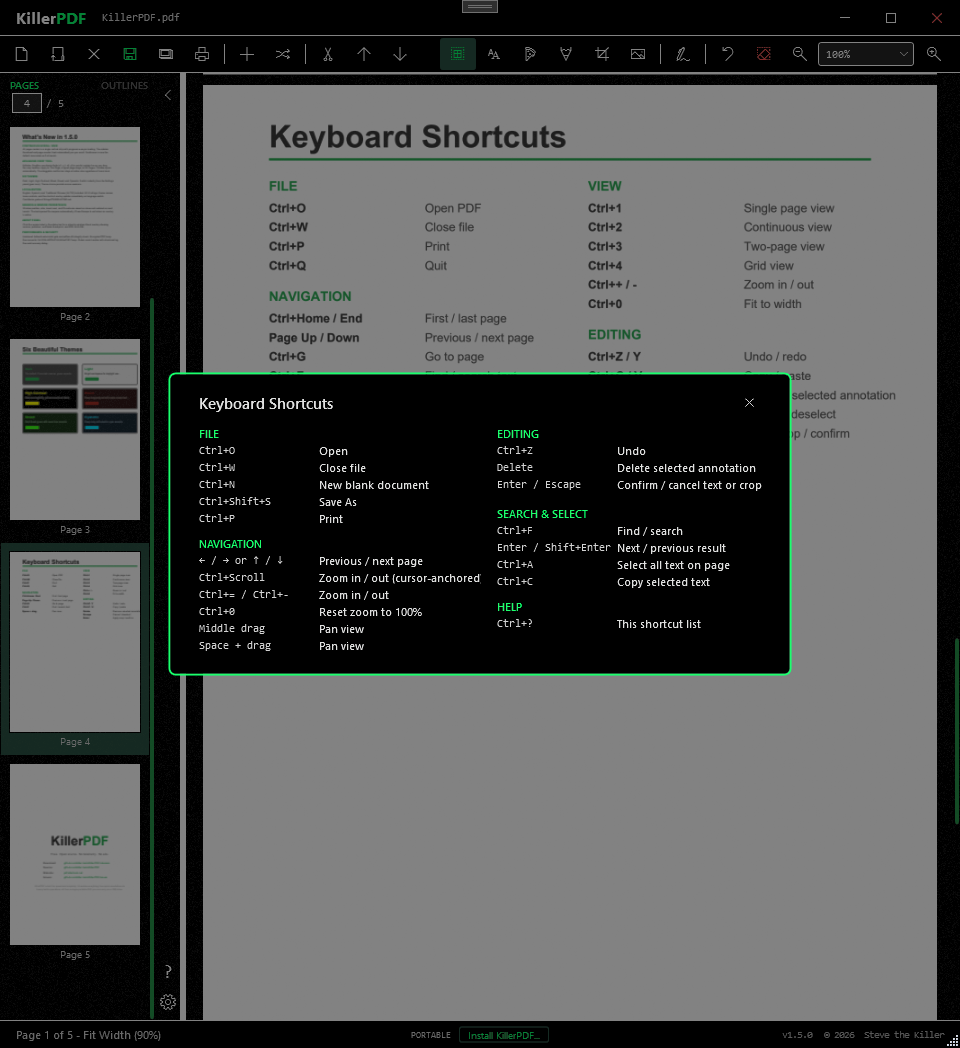
Task: Click the scissors cut page icon
Action: (328, 54)
